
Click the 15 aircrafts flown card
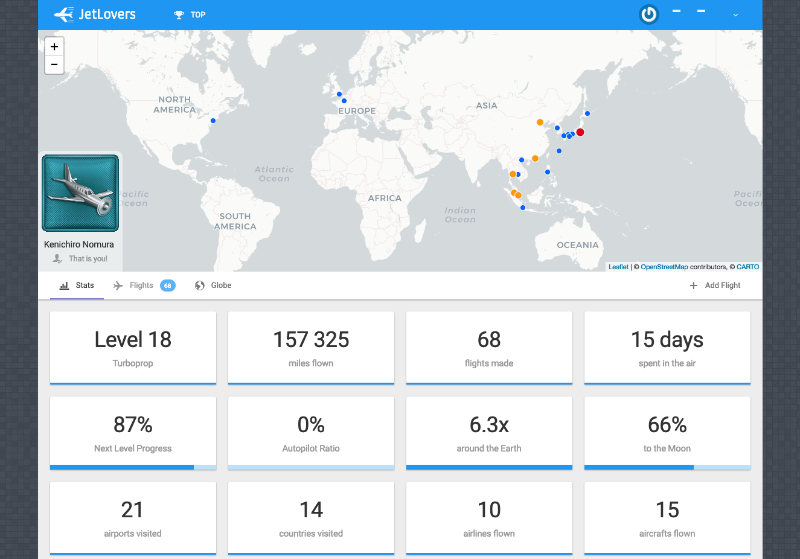667,518
